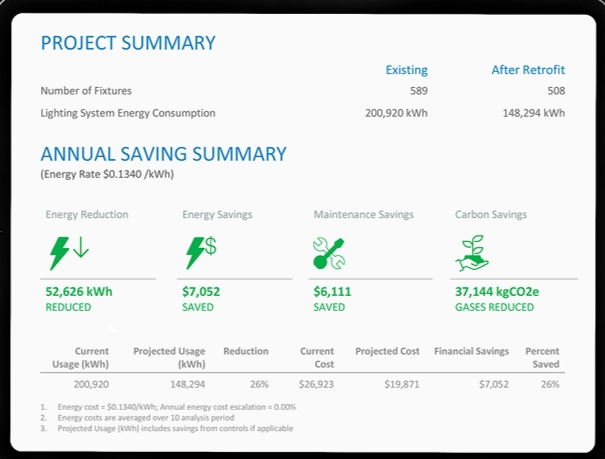Viewport: 605px width, 459px height.
Task: Click the Energy Savings lightning bolt dollar icon
Action: click(201, 253)
